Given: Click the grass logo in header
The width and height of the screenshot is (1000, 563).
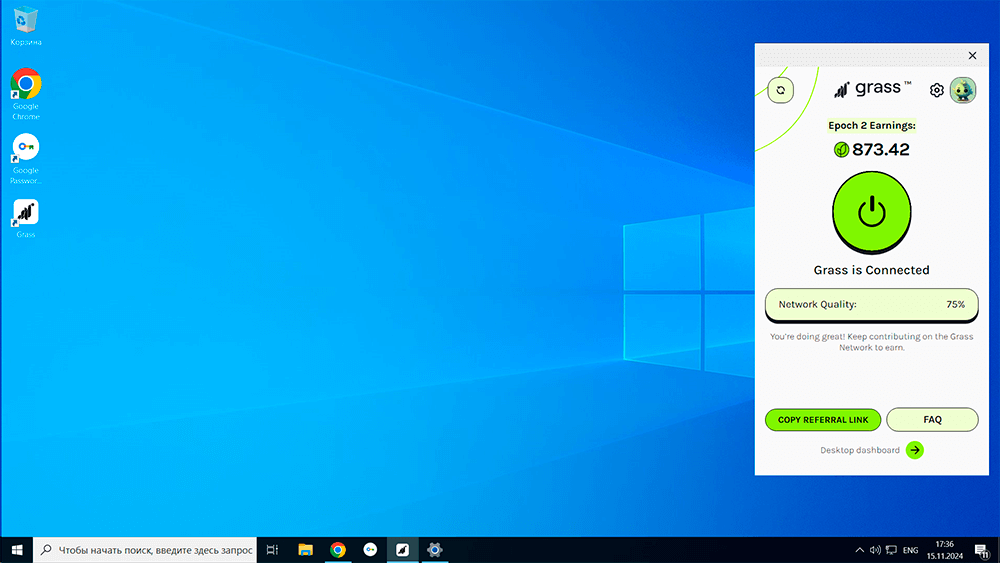Looking at the screenshot, I should point(872,89).
